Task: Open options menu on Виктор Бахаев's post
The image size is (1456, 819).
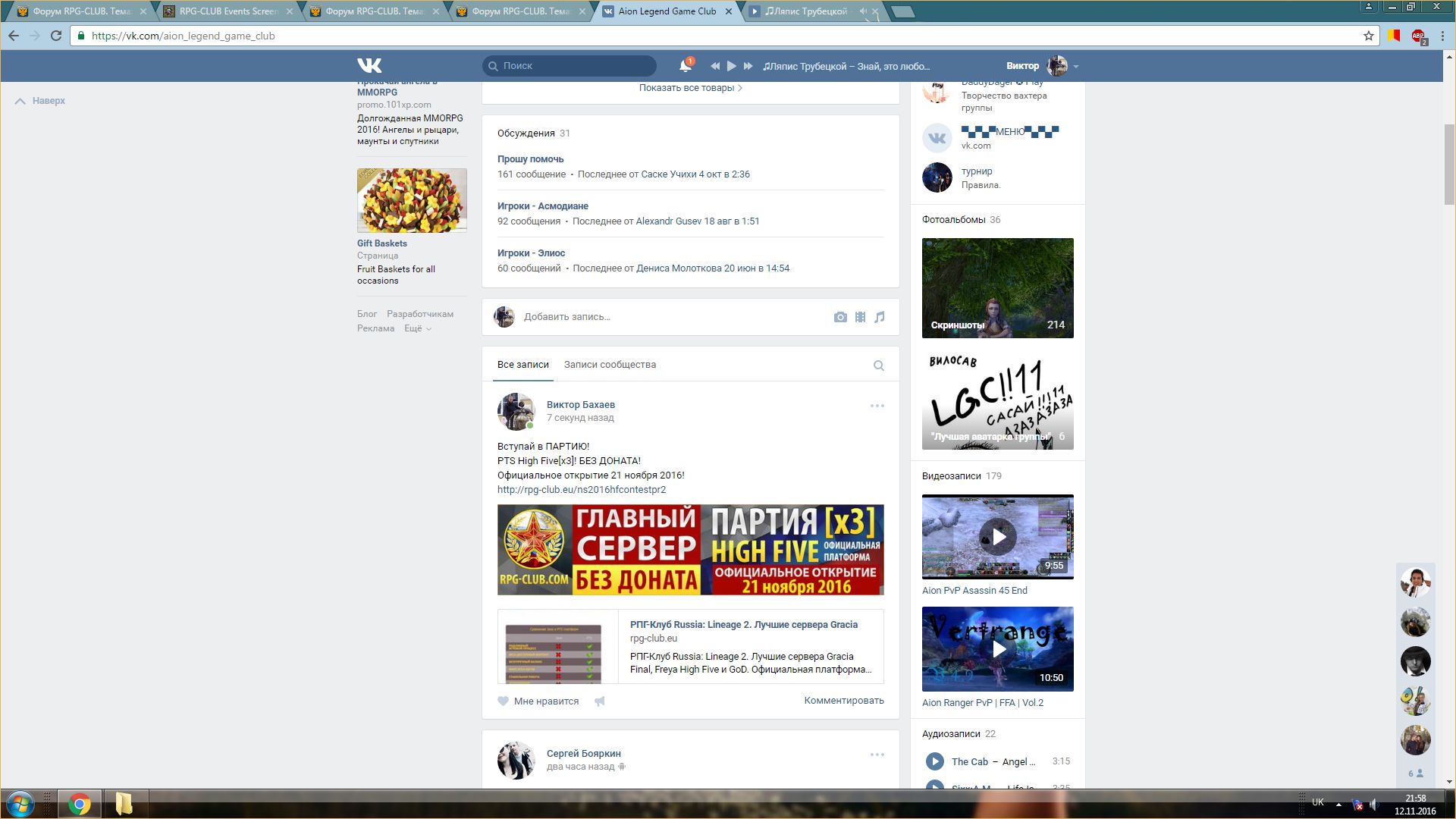Action: coord(877,406)
